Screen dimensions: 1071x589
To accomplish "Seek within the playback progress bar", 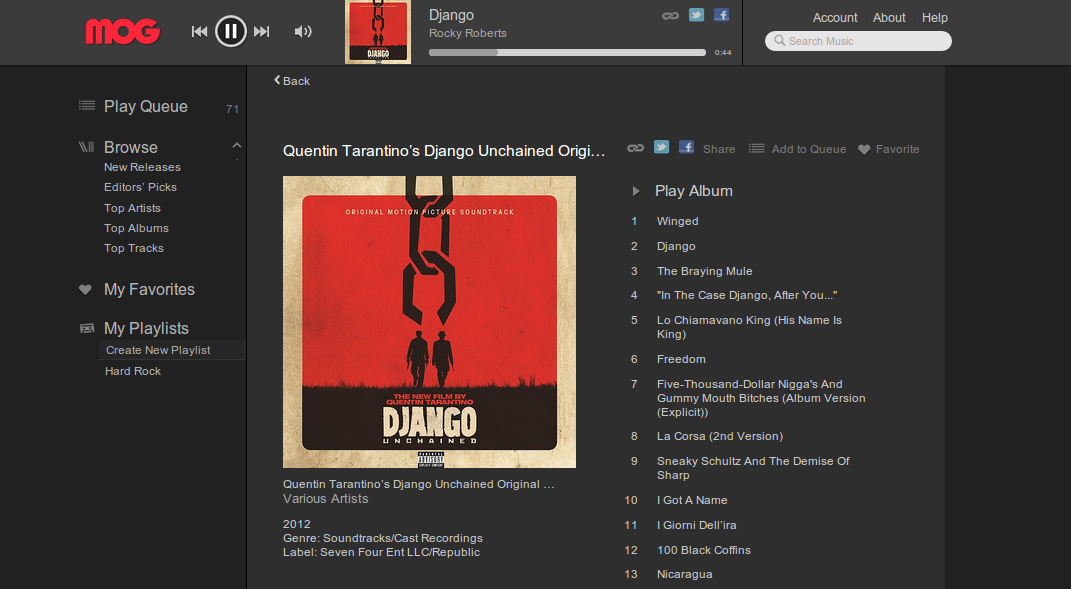I will [567, 53].
